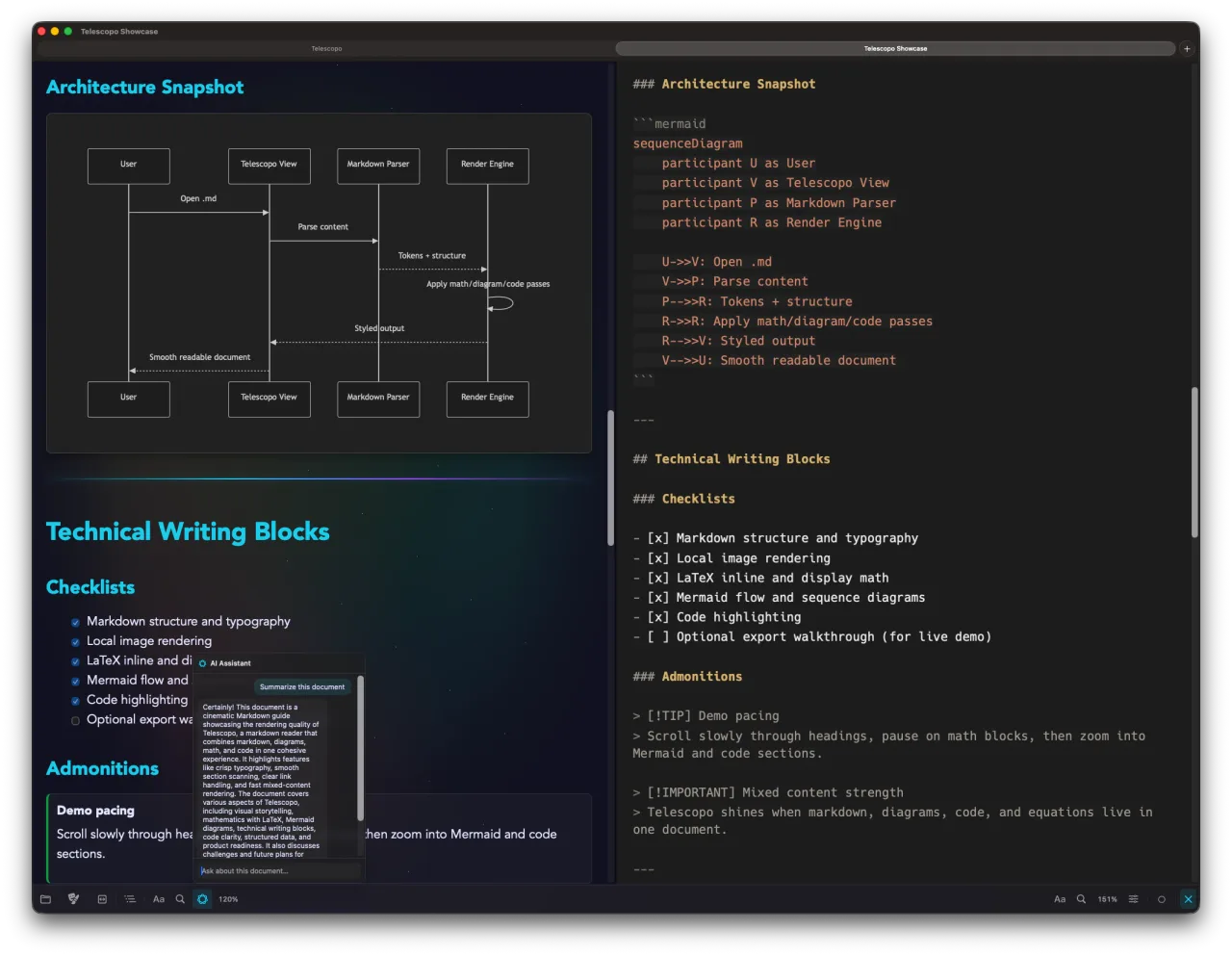Click the top User box in diagram
The width and height of the screenshot is (1232, 956).
[x=128, y=166]
